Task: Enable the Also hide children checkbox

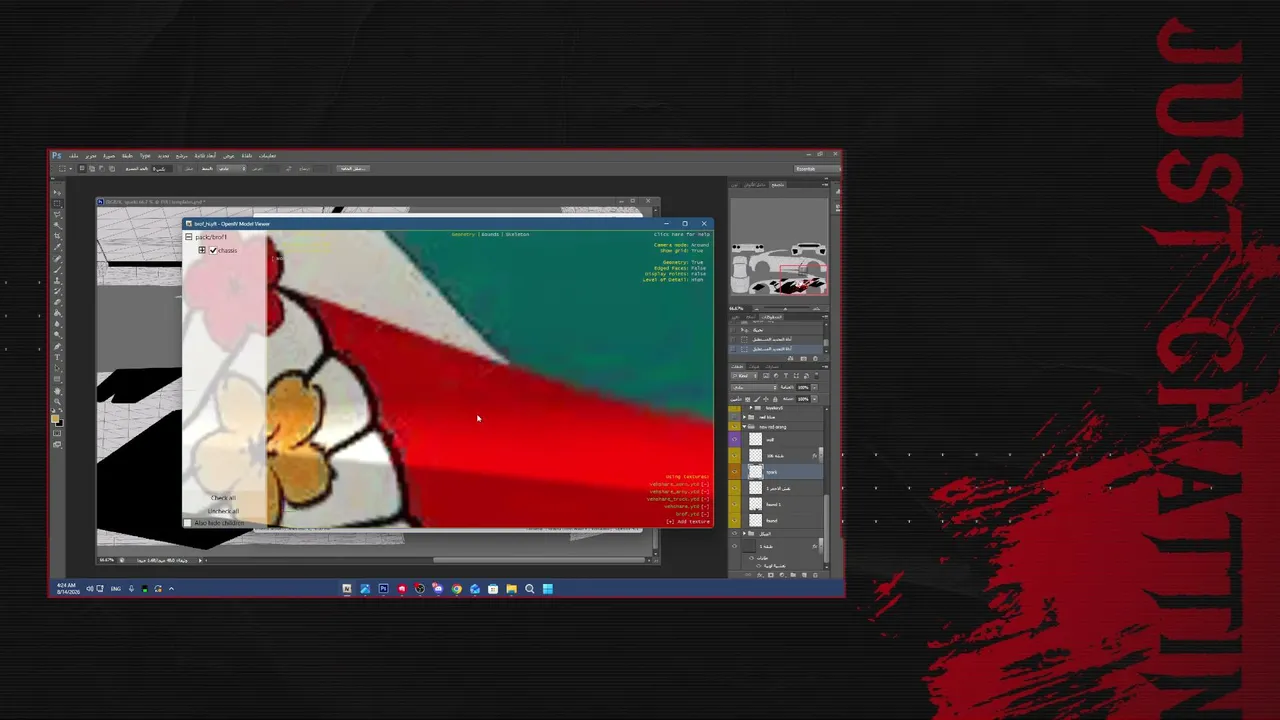Action: point(188,523)
